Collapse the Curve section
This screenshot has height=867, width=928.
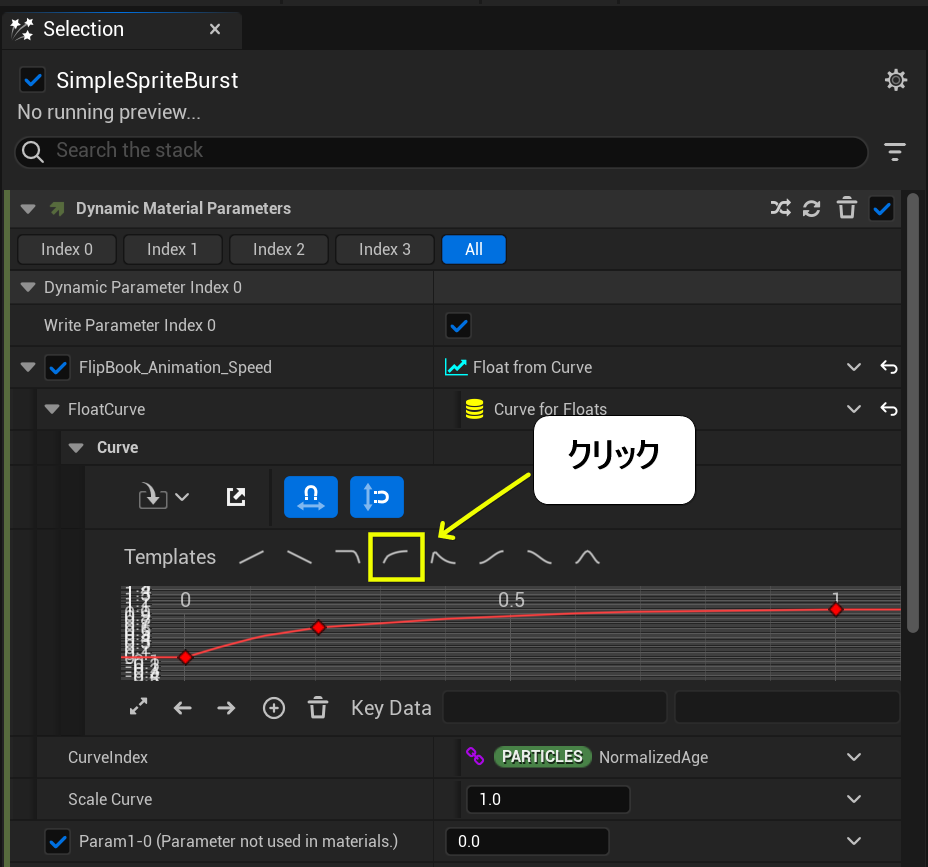point(76,447)
